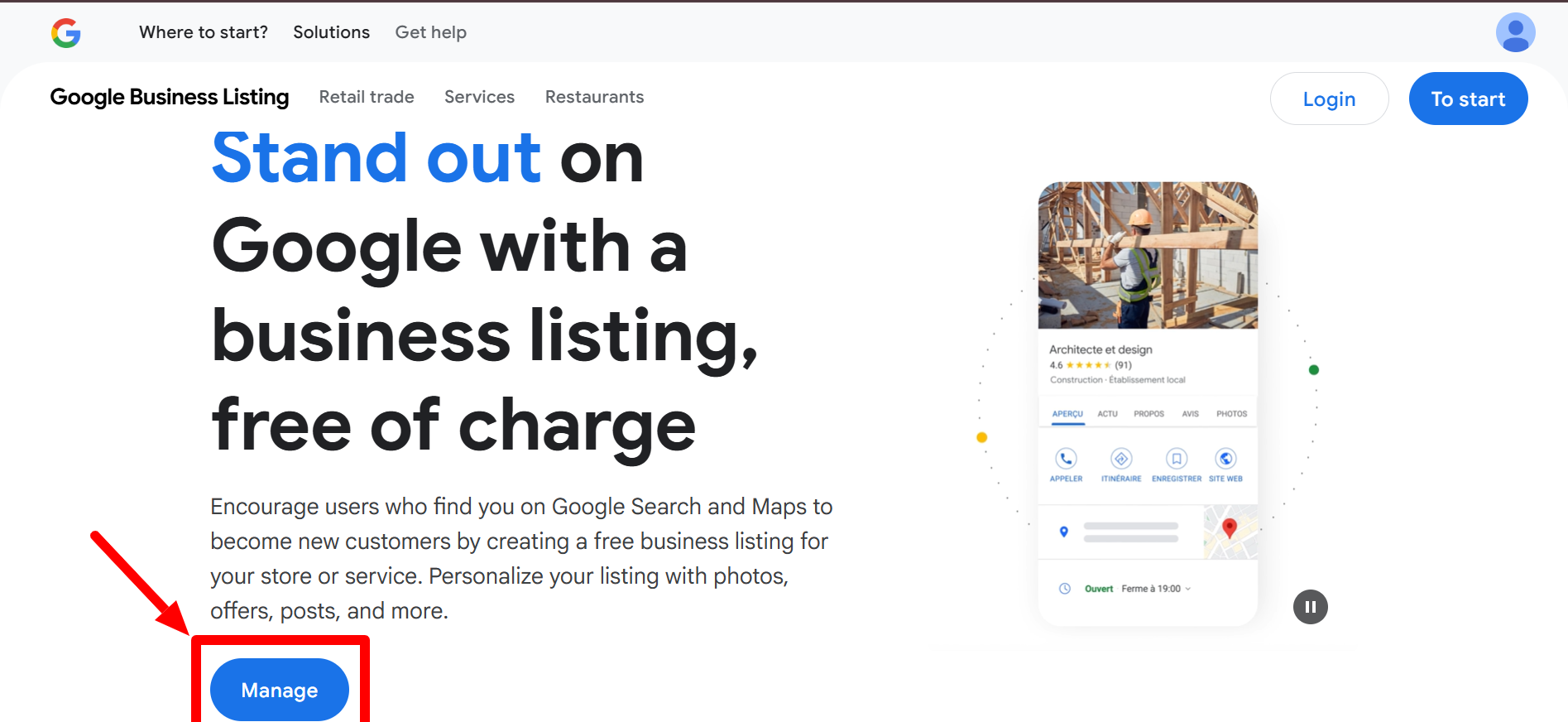Select the Photos tab in mockup
Screen dimensions: 1568x722
tap(1231, 414)
